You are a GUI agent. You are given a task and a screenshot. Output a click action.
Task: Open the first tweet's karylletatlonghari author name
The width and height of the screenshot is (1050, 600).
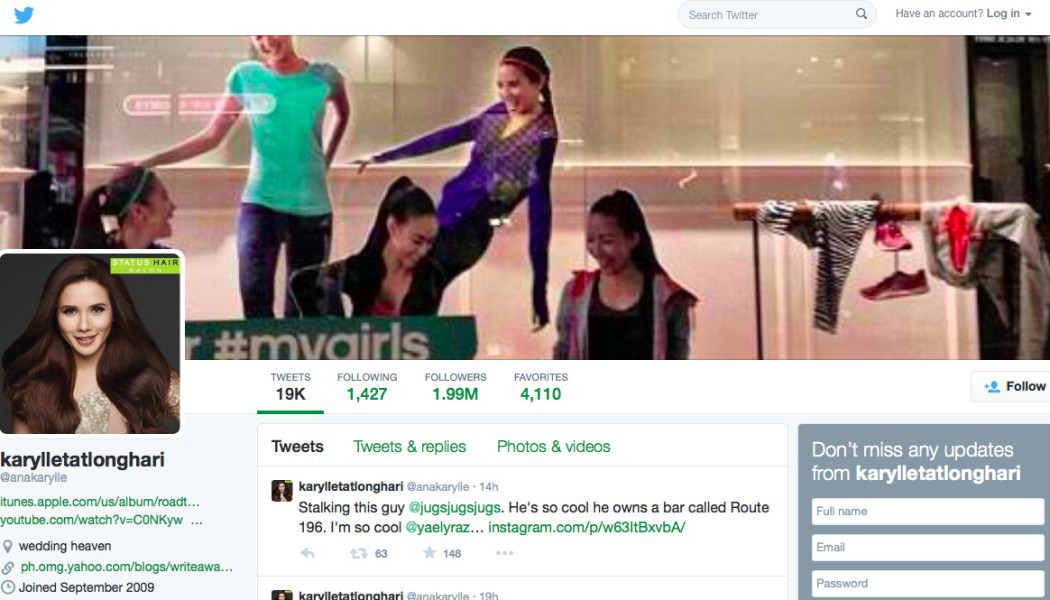click(351, 486)
